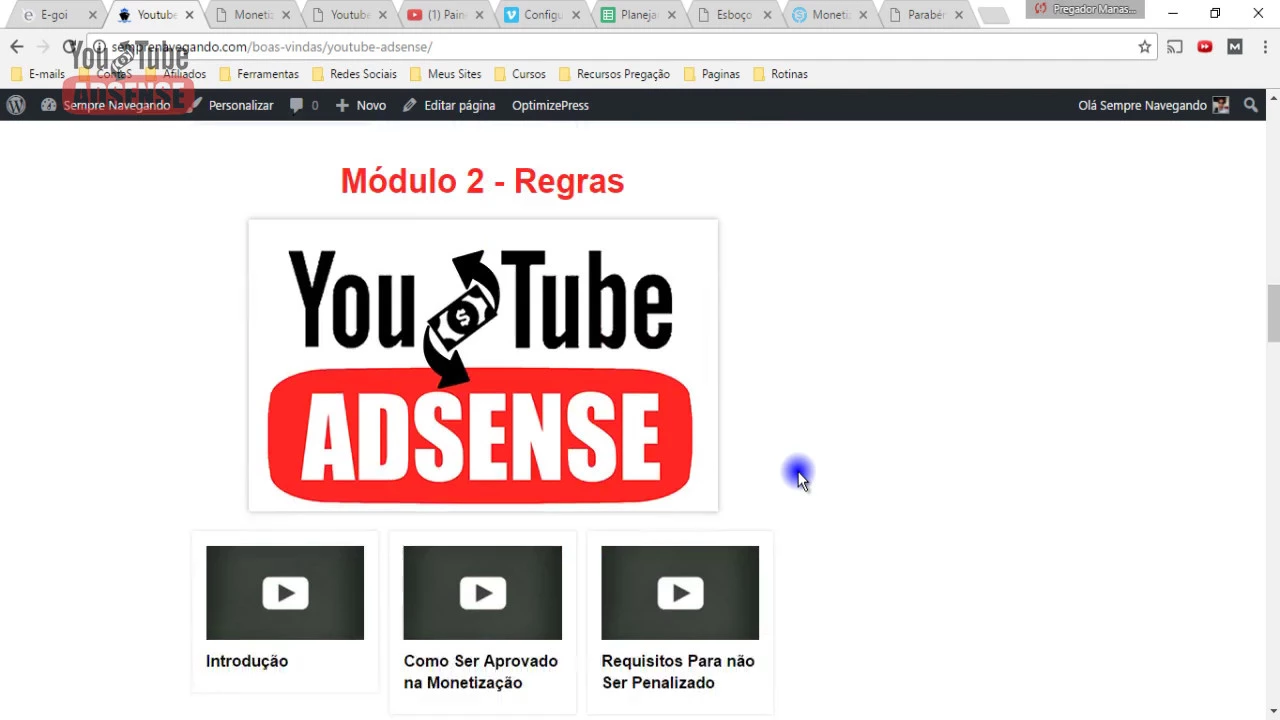
Task: Click the Pregador Manas window title label
Action: tap(1094, 9)
